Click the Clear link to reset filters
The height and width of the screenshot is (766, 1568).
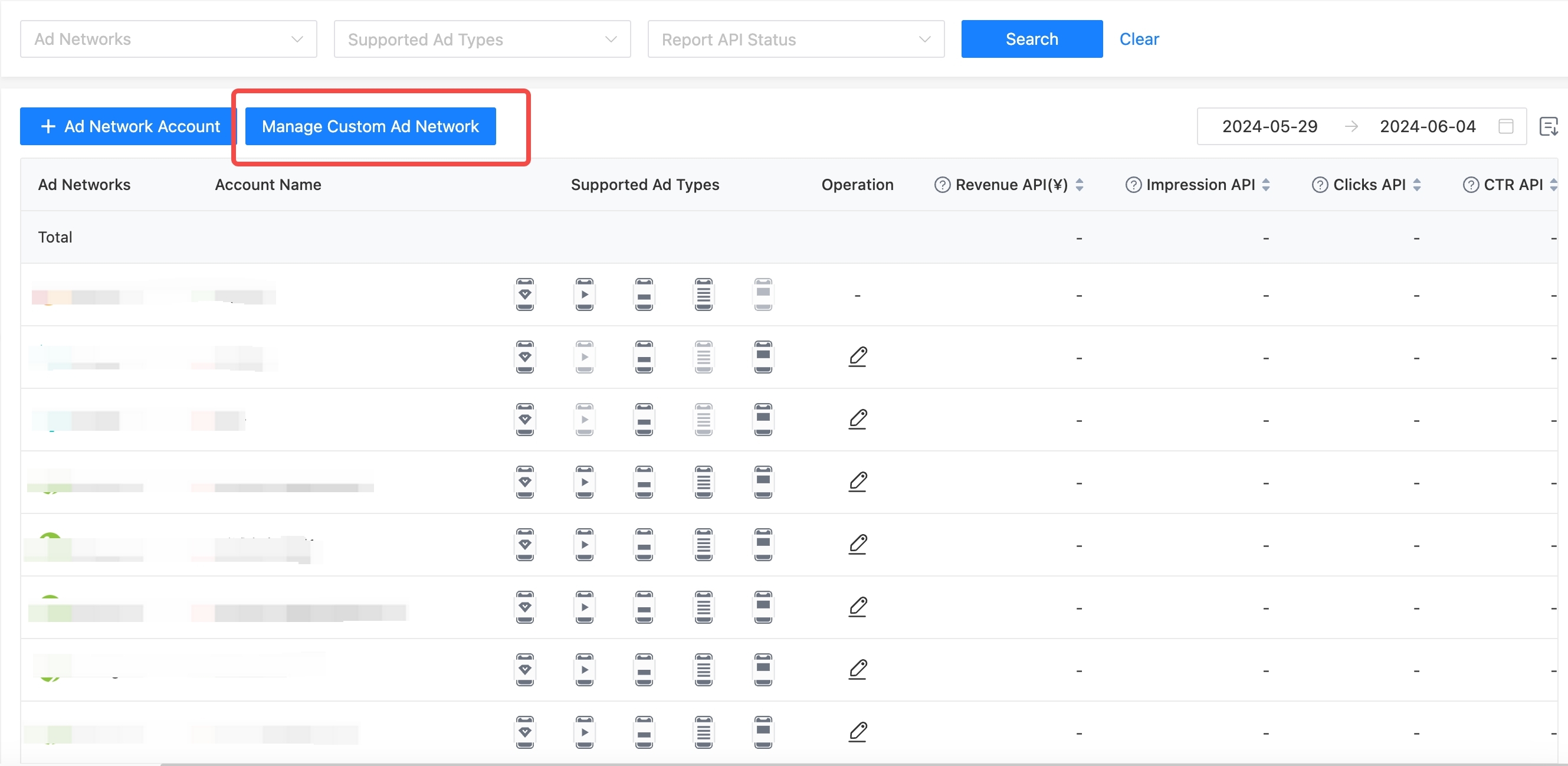pyautogui.click(x=1139, y=38)
